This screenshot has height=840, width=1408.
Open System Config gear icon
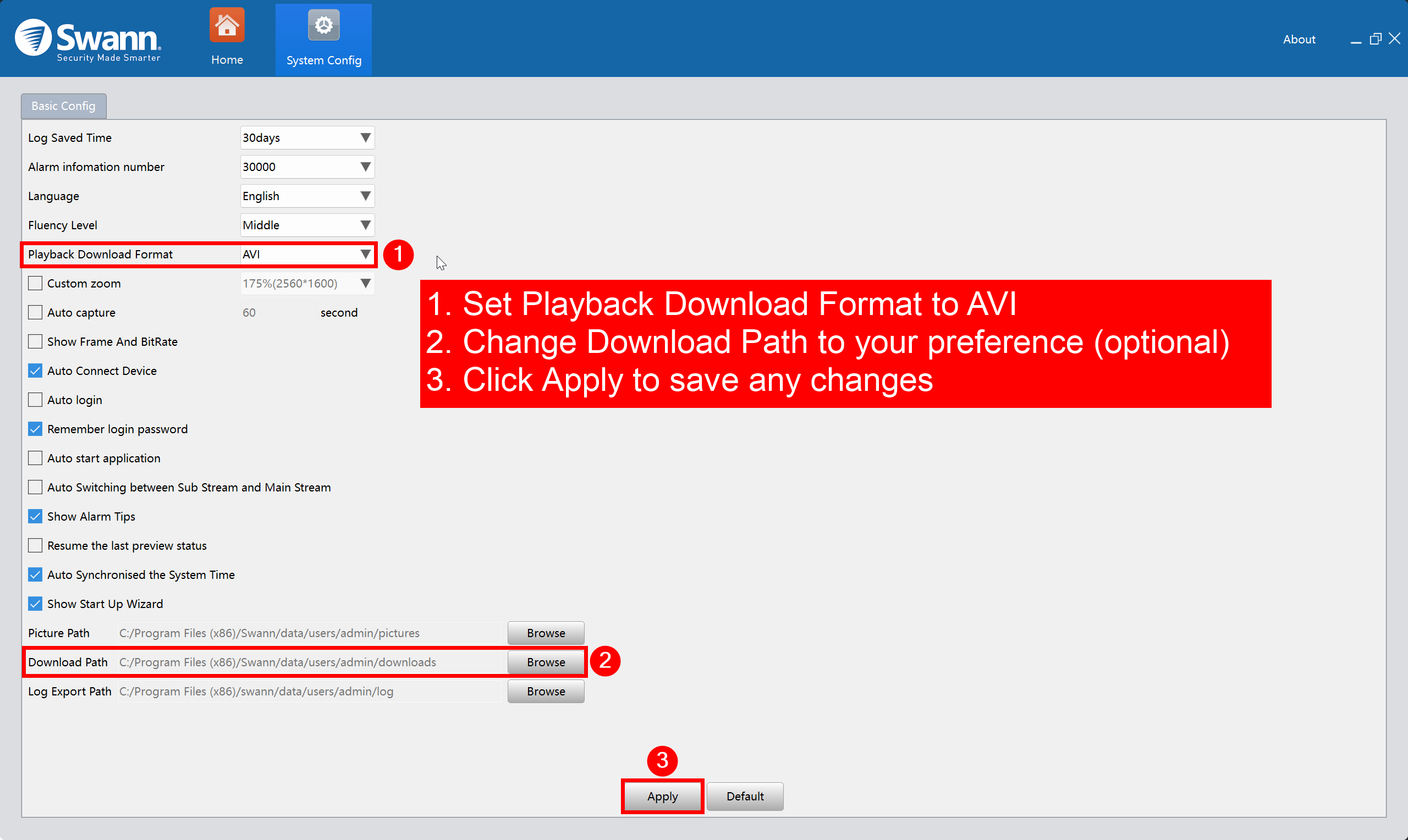(x=323, y=26)
